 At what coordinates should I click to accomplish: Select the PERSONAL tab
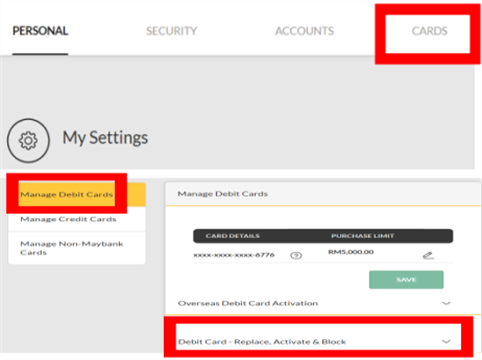coord(40,31)
